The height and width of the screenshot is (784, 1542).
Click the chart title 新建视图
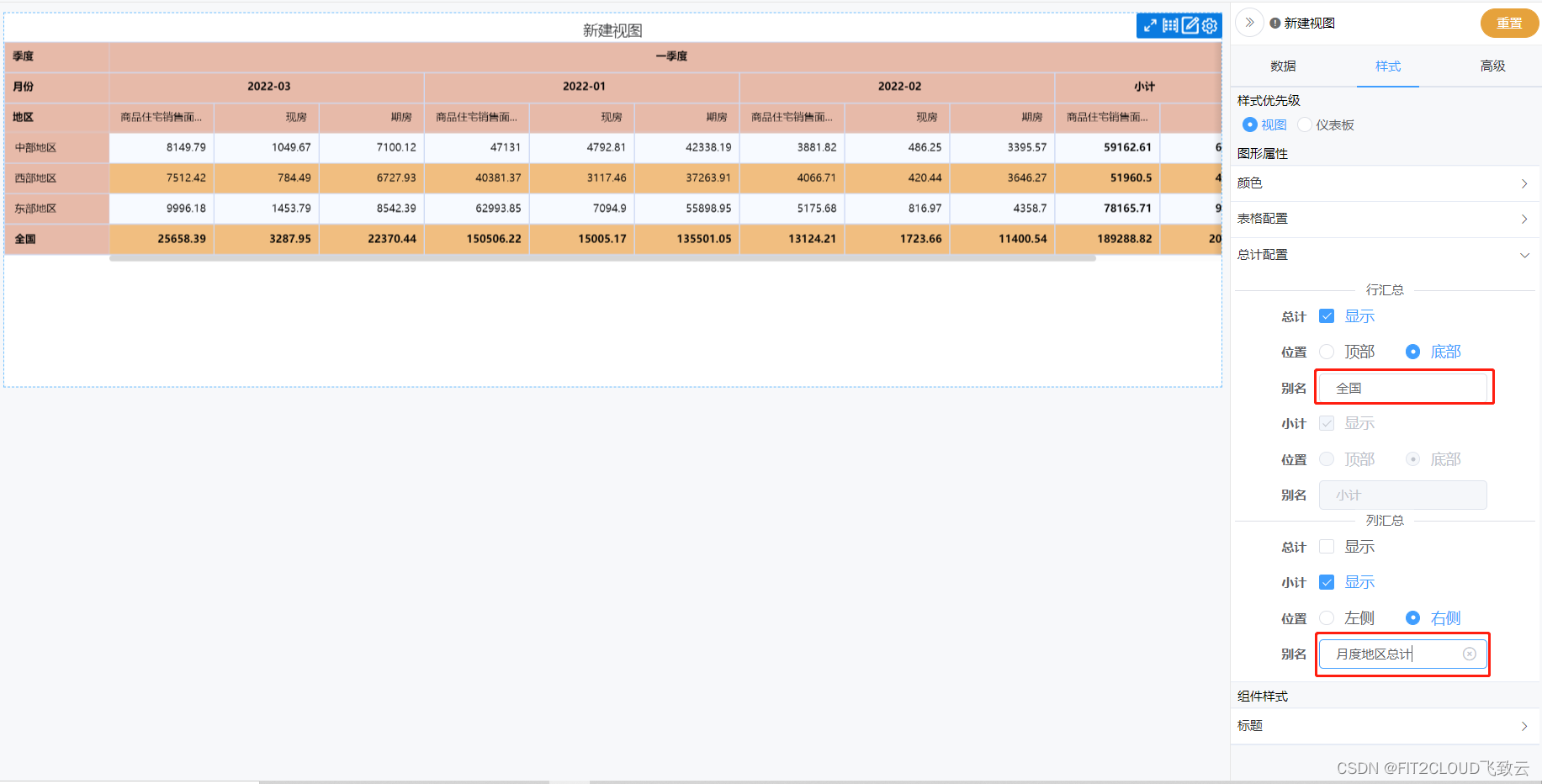(x=612, y=30)
